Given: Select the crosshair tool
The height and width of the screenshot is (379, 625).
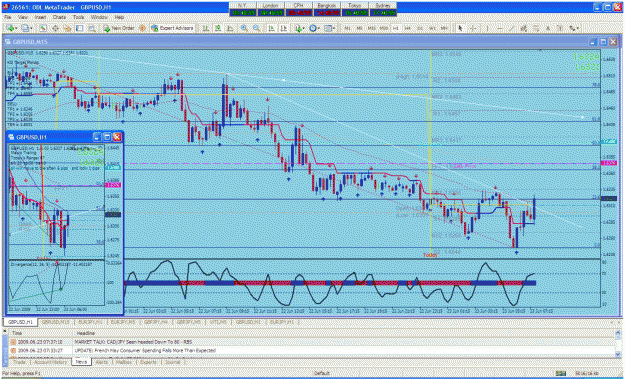Looking at the screenshot, I should (x=473, y=28).
